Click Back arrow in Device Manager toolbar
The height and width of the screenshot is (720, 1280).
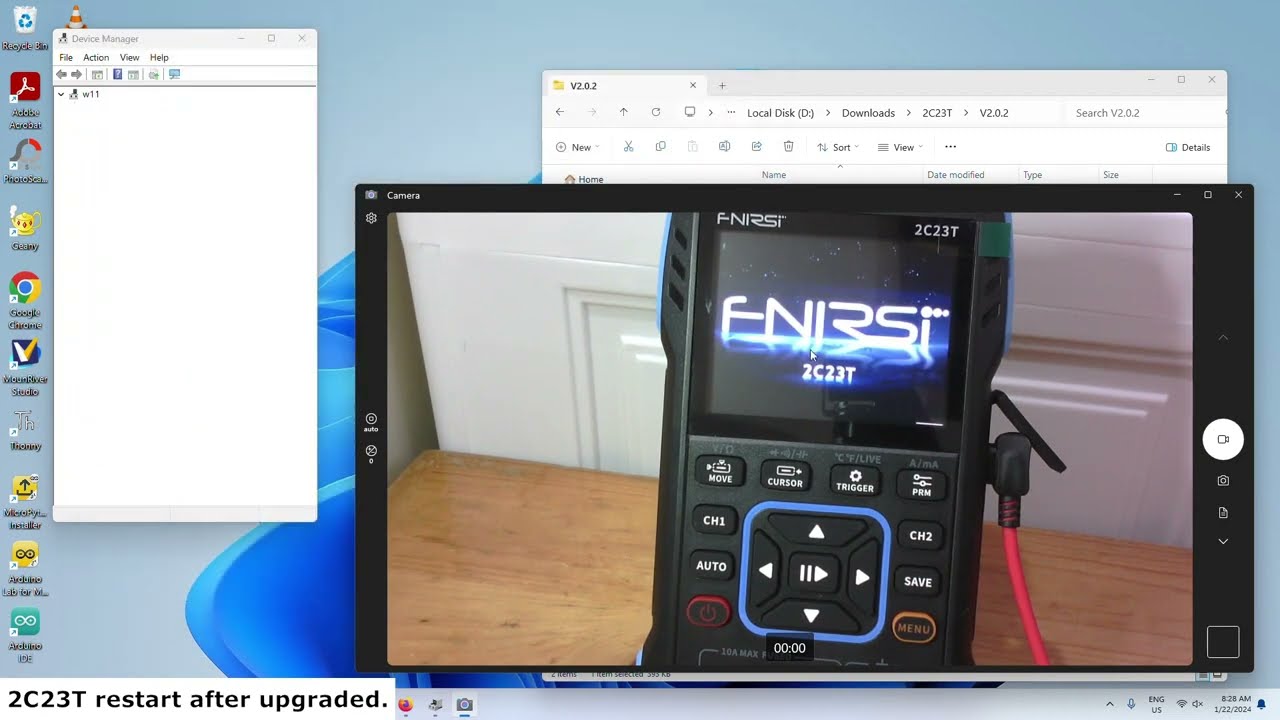(x=62, y=75)
